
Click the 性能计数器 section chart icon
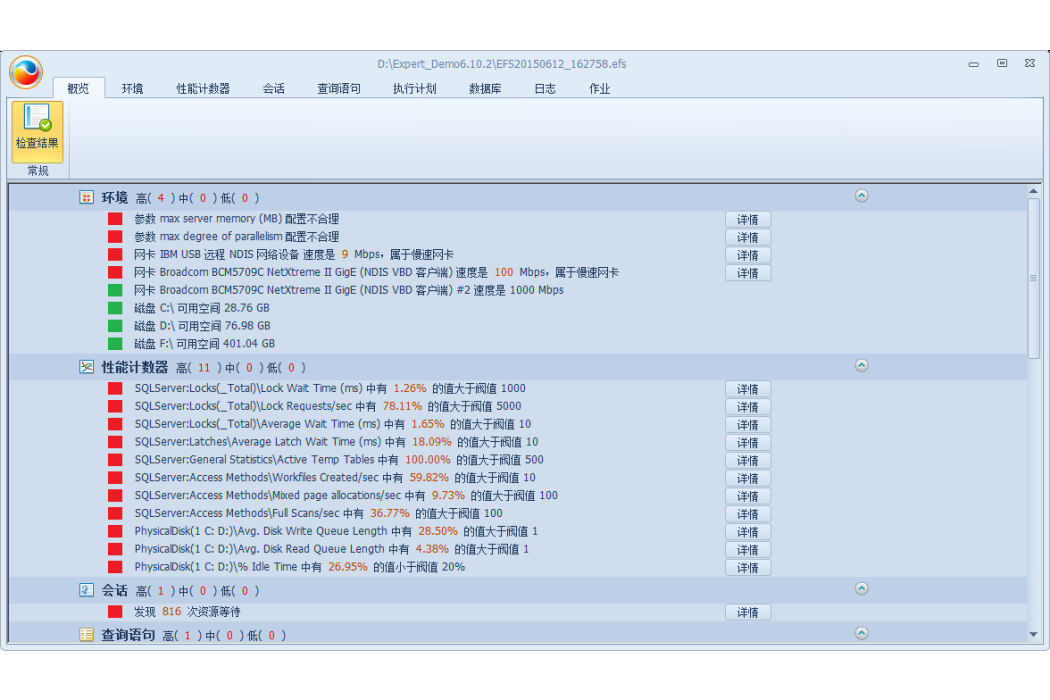[86, 367]
